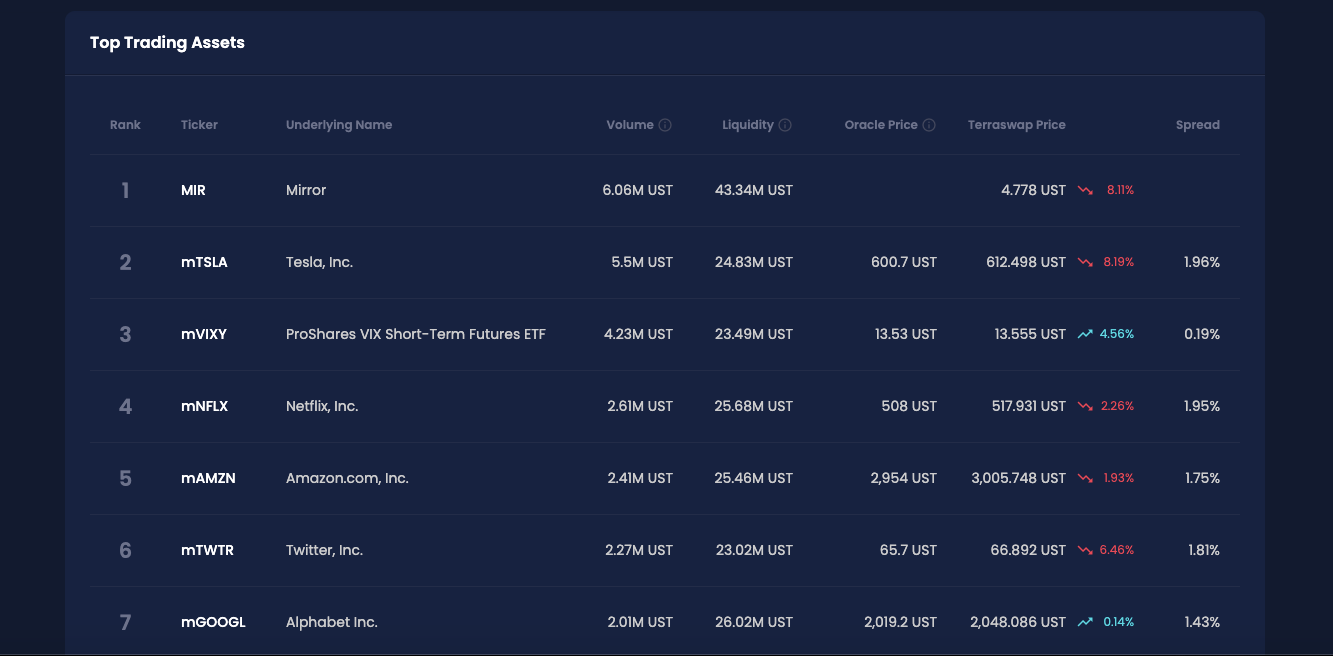Click the 65.7 UST oracle price

(908, 550)
